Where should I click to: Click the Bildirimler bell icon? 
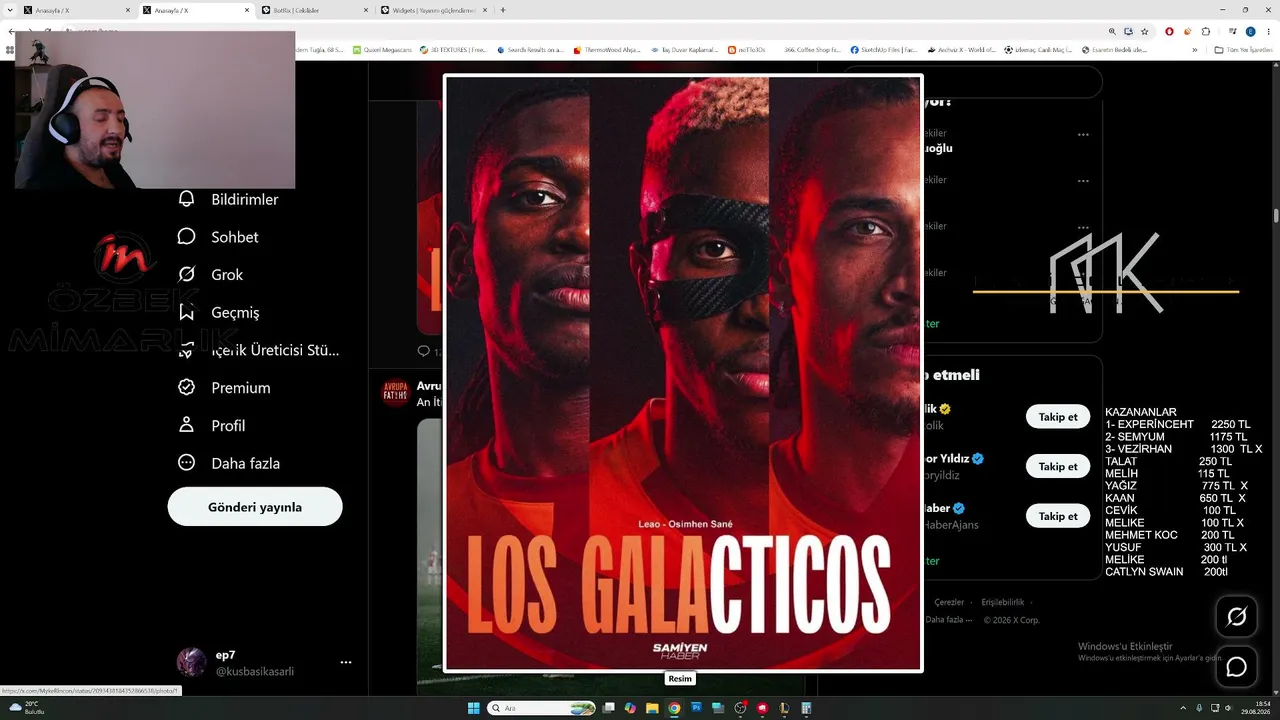(x=186, y=200)
